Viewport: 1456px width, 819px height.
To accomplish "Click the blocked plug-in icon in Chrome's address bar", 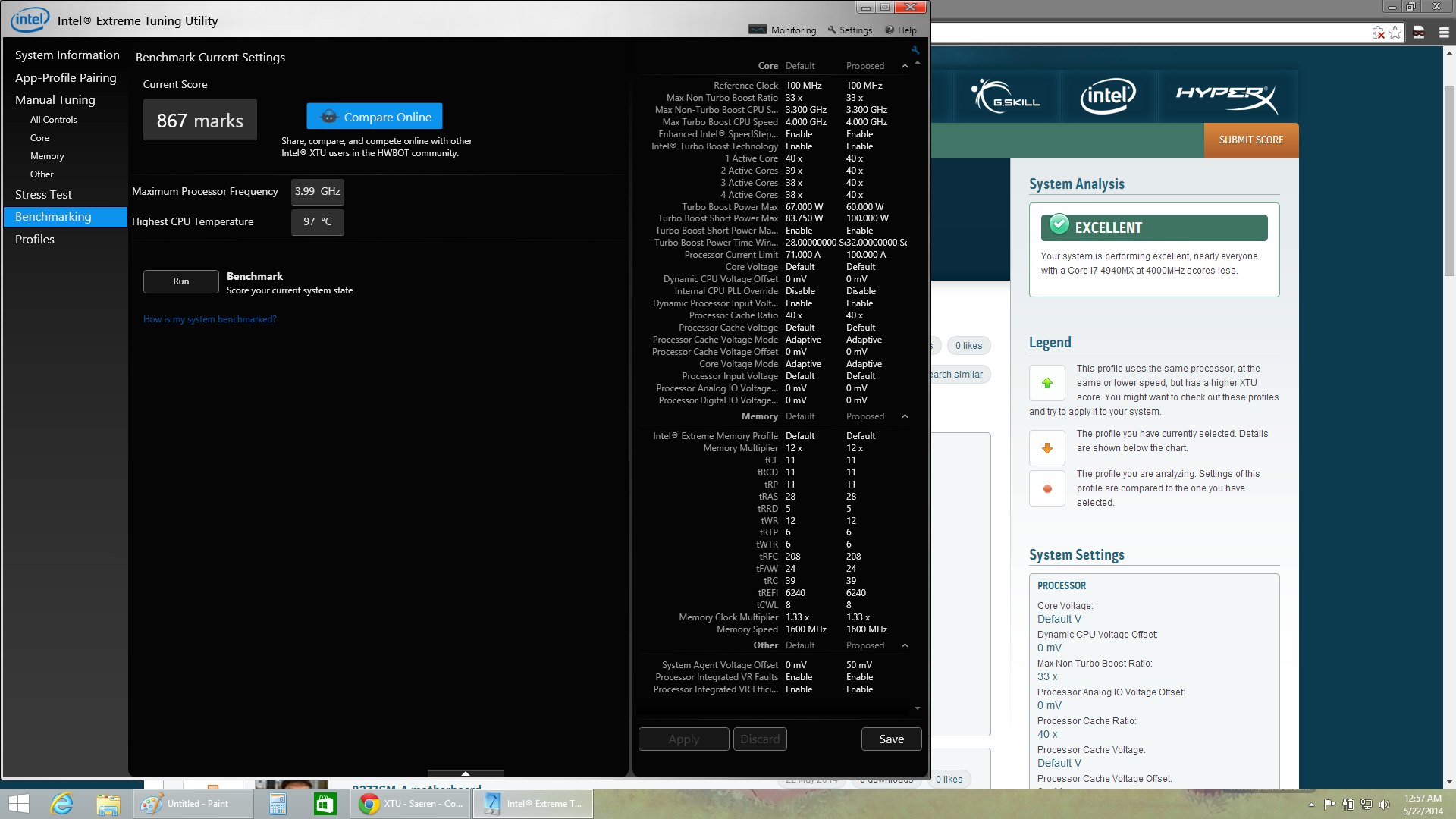I will click(x=1378, y=33).
